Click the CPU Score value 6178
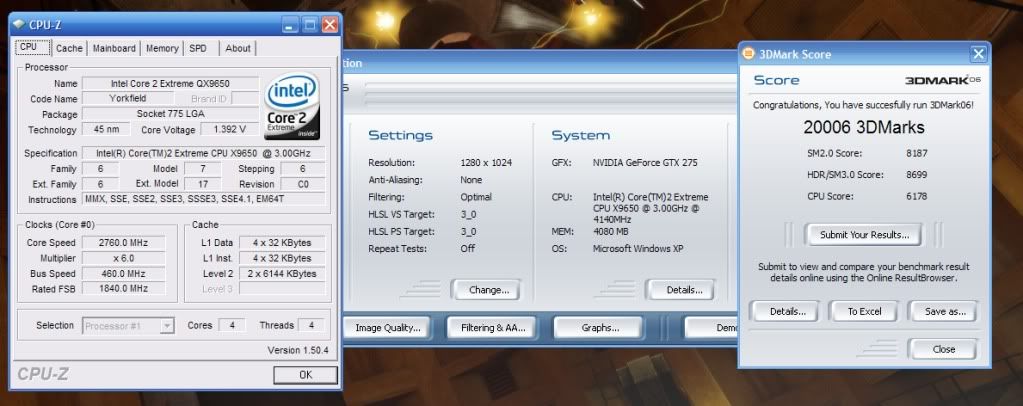Viewport: 1023px width, 406px height. [x=917, y=196]
